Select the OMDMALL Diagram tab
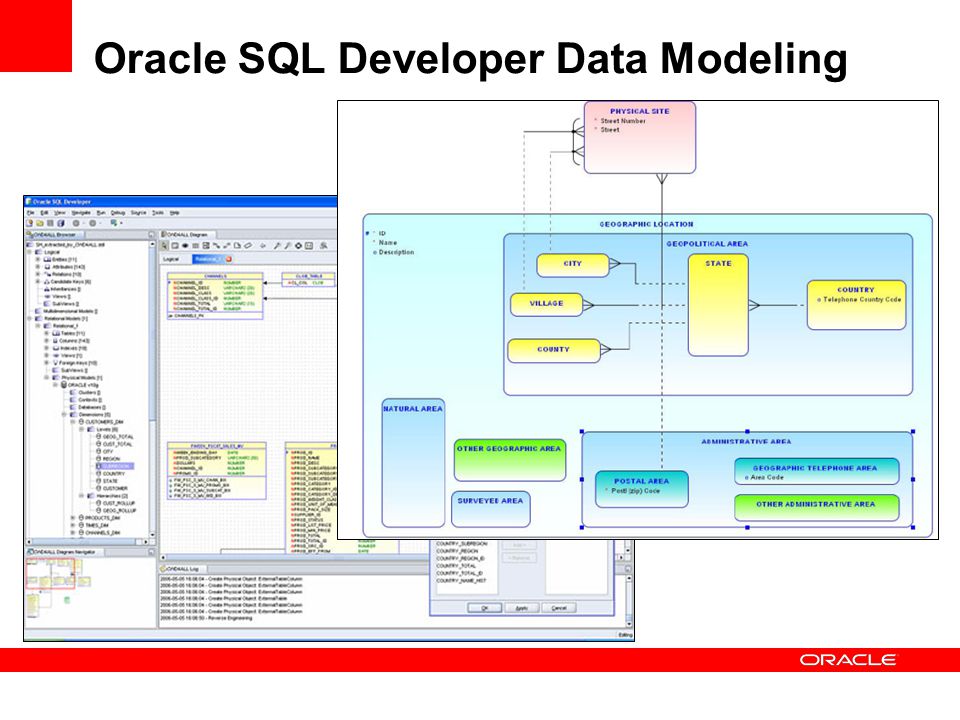This screenshot has height=720, width=960. pyautogui.click(x=187, y=234)
